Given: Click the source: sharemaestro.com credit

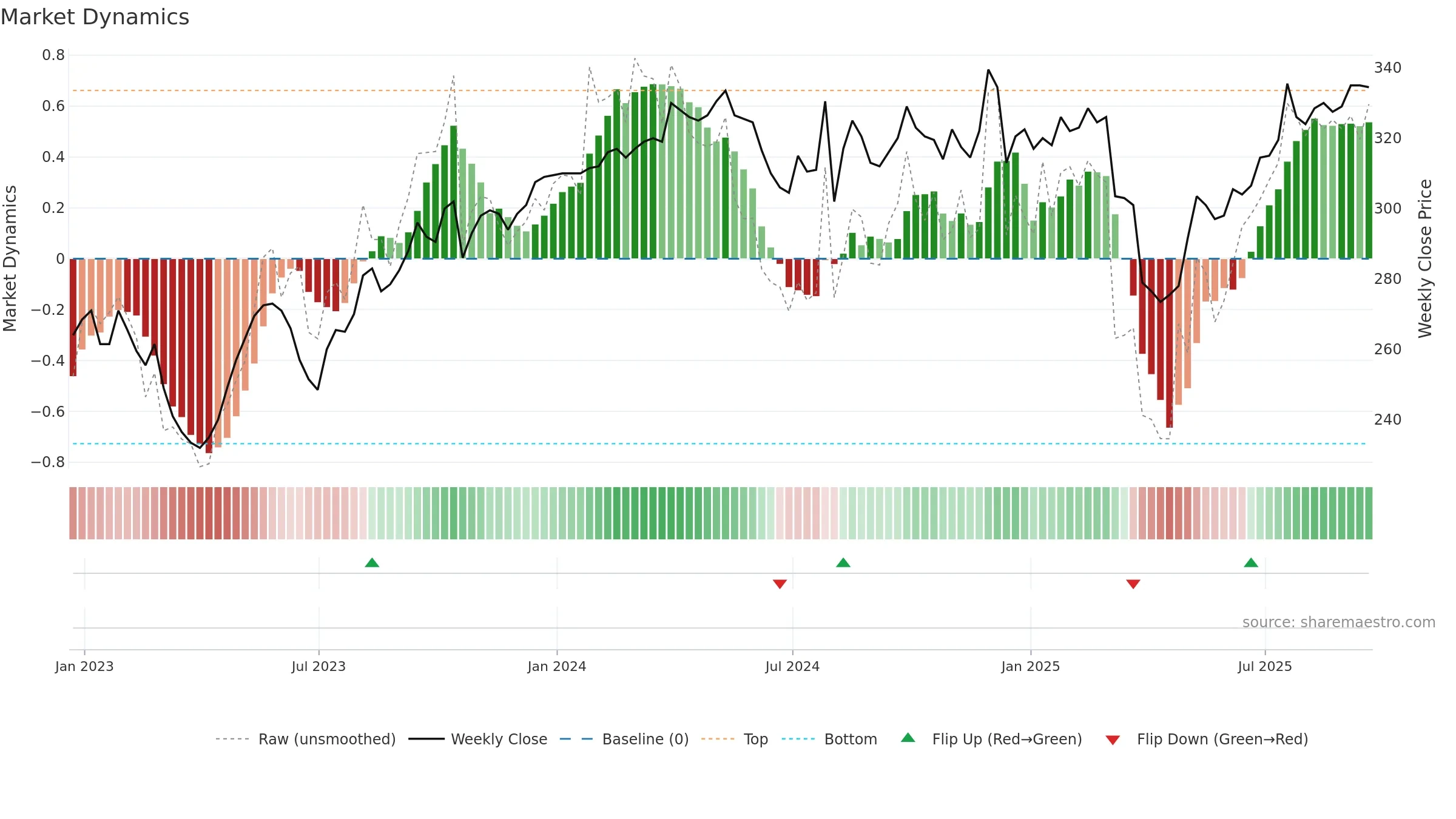Looking at the screenshot, I should tap(1339, 622).
